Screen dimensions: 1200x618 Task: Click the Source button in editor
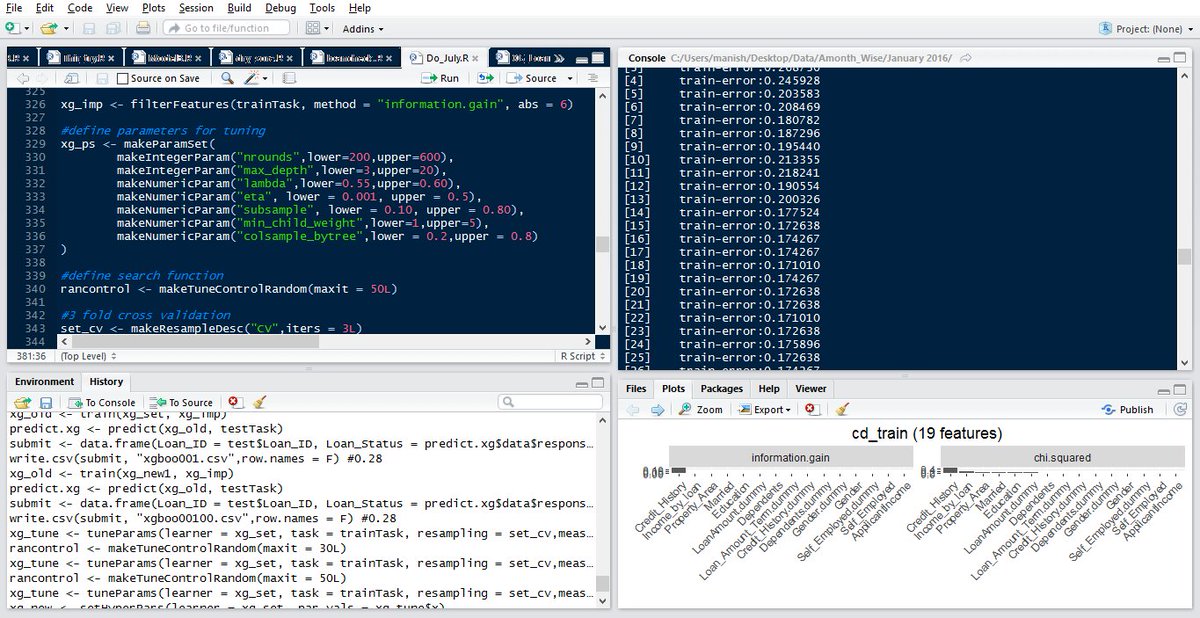(532, 78)
